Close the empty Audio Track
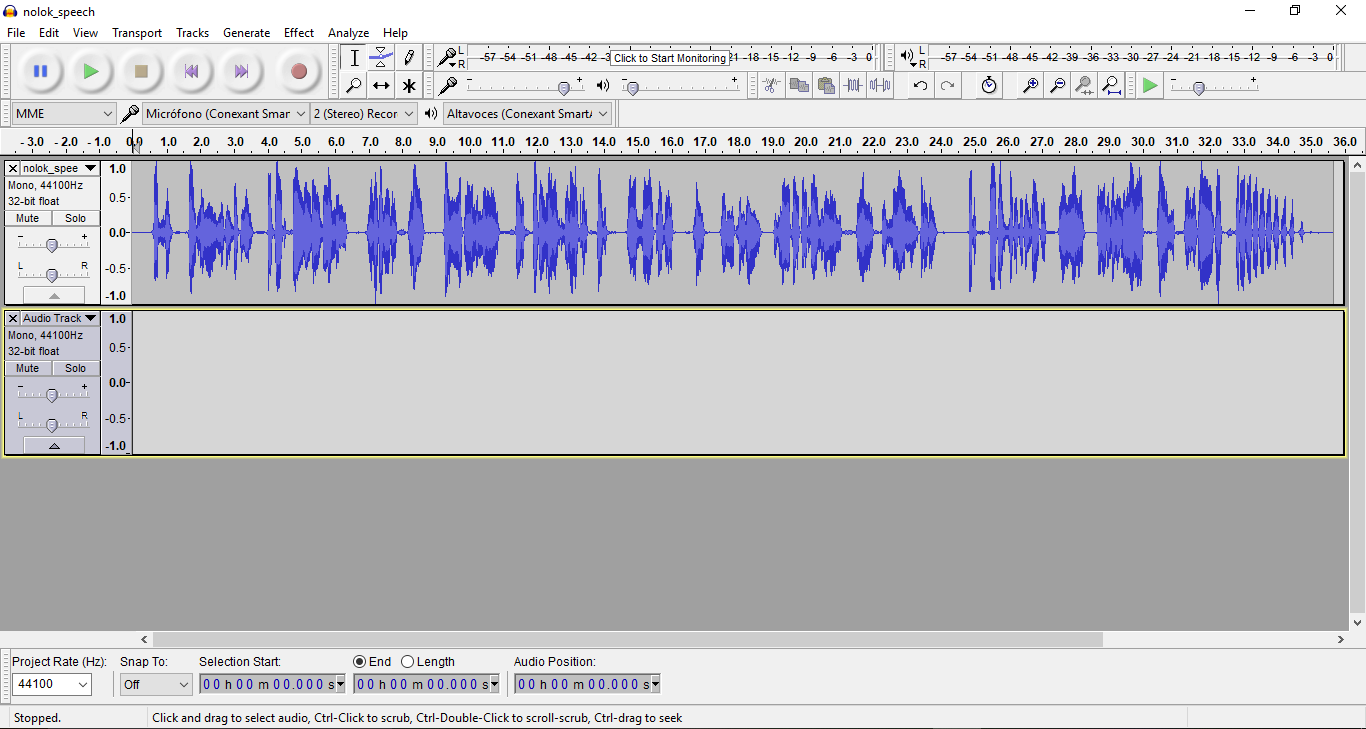The width and height of the screenshot is (1366, 729). point(11,318)
